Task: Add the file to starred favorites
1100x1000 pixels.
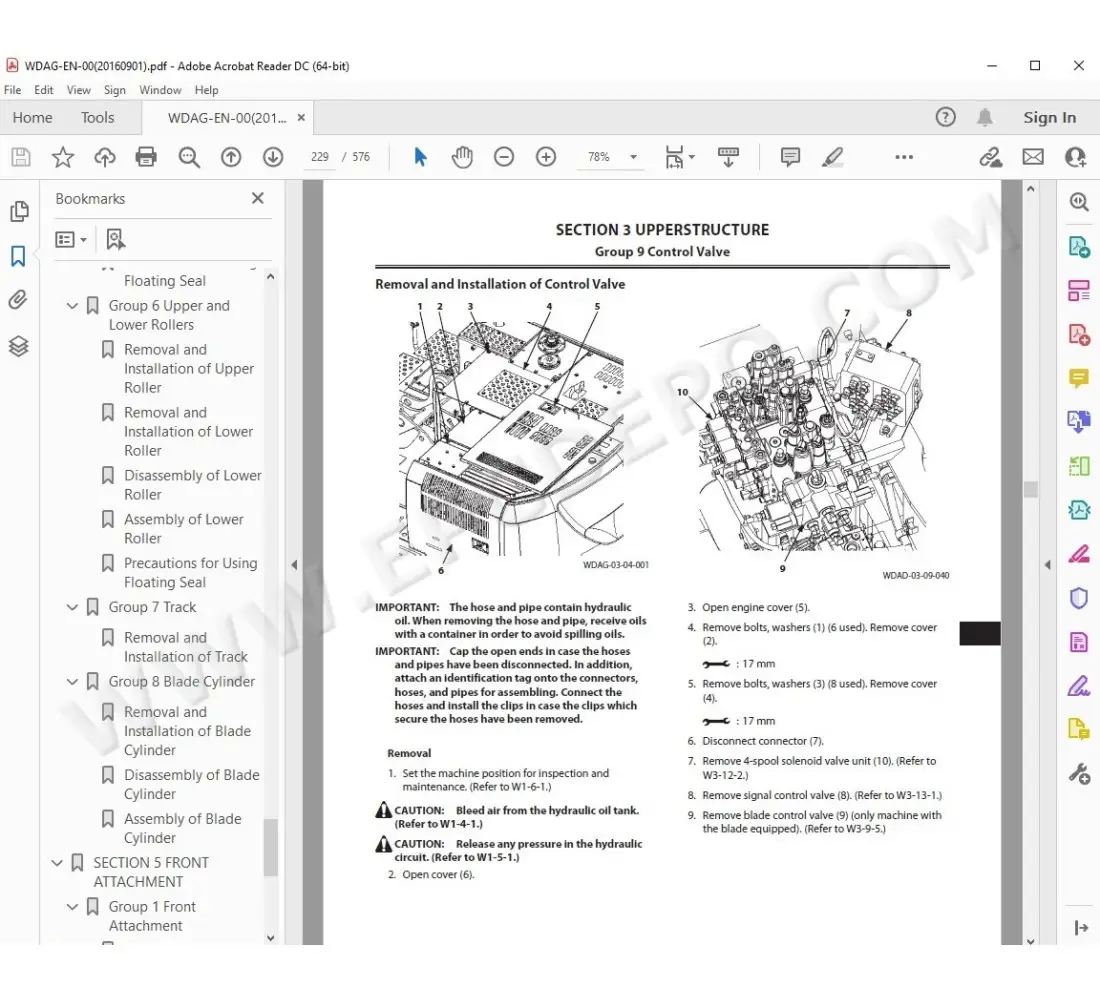Action: [63, 157]
